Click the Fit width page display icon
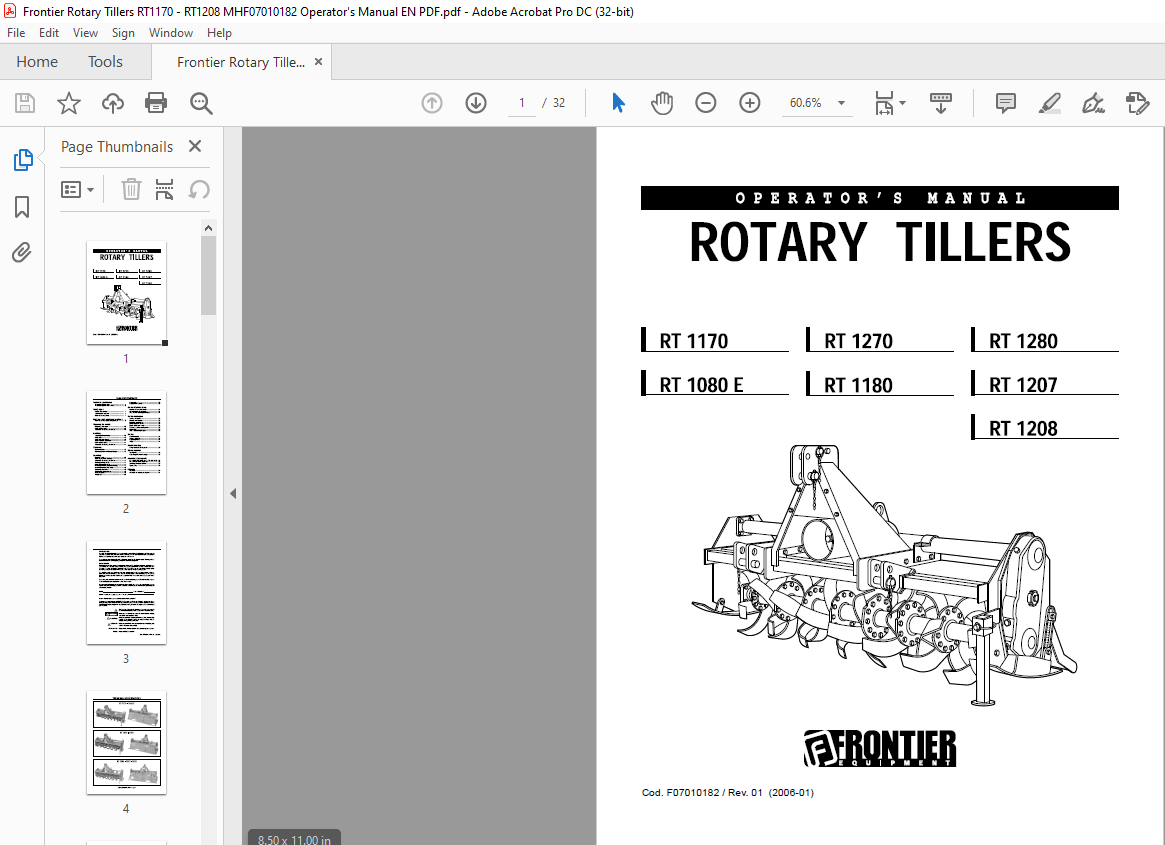Viewport: 1165px width, 845px height. (884, 103)
